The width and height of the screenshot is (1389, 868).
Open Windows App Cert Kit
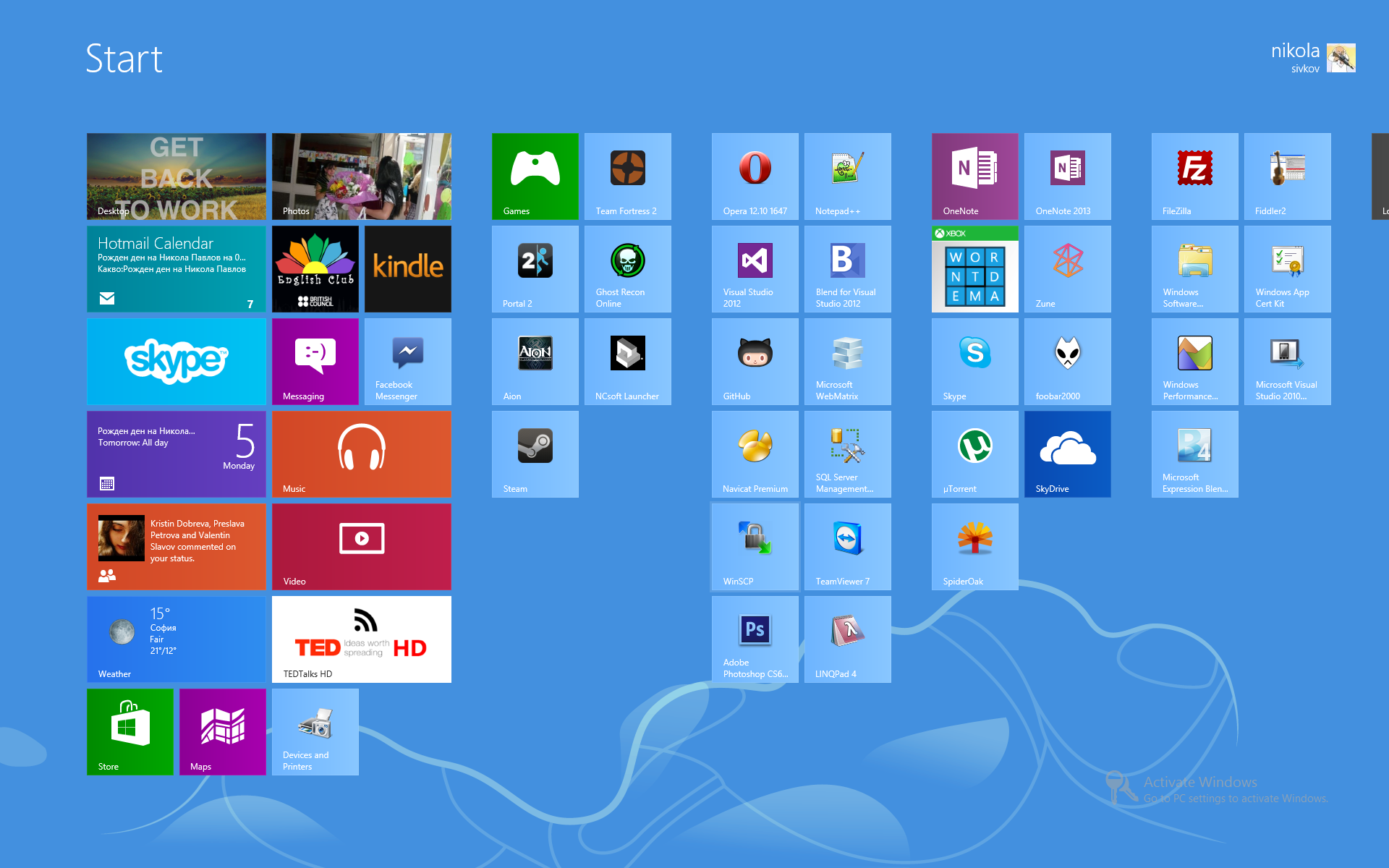(x=1288, y=269)
